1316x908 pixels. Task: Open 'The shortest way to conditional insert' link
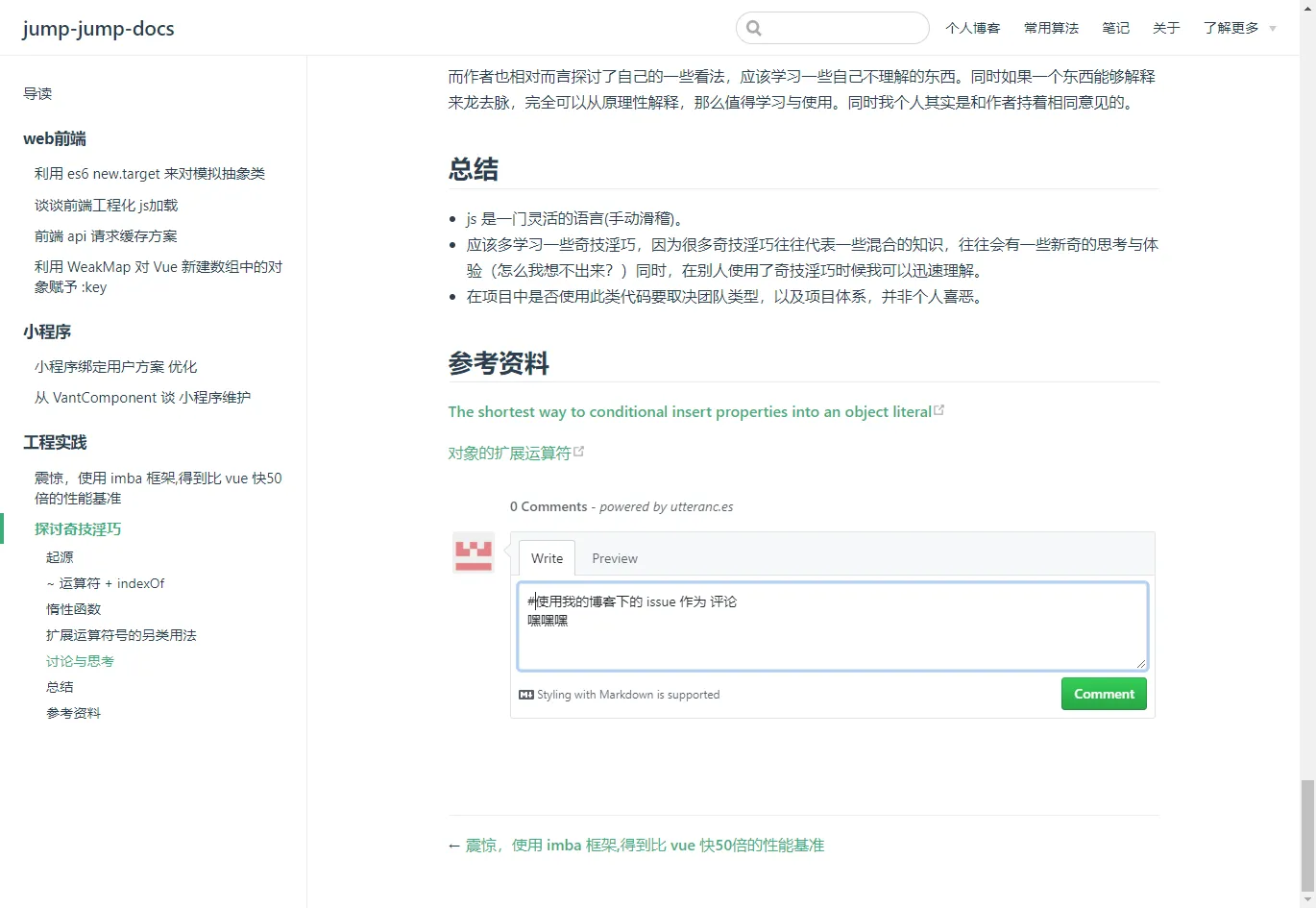point(689,411)
